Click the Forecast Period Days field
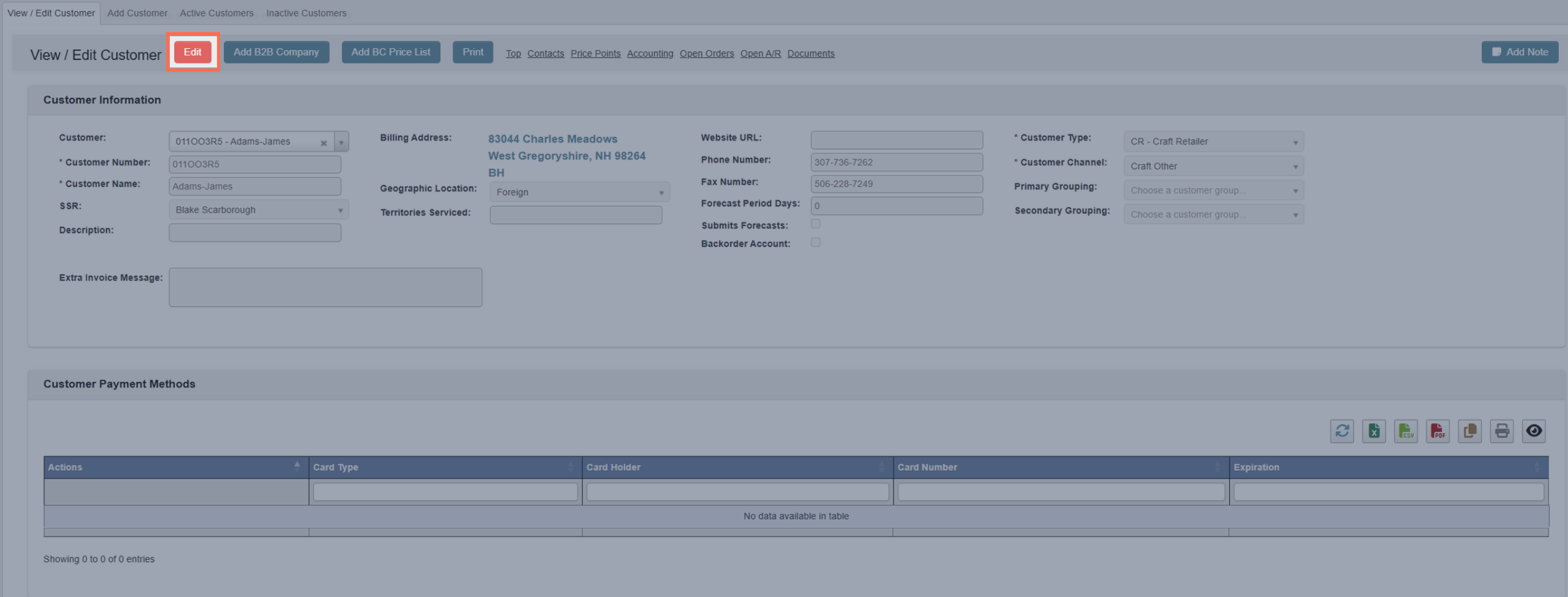1568x597 pixels. (x=896, y=206)
